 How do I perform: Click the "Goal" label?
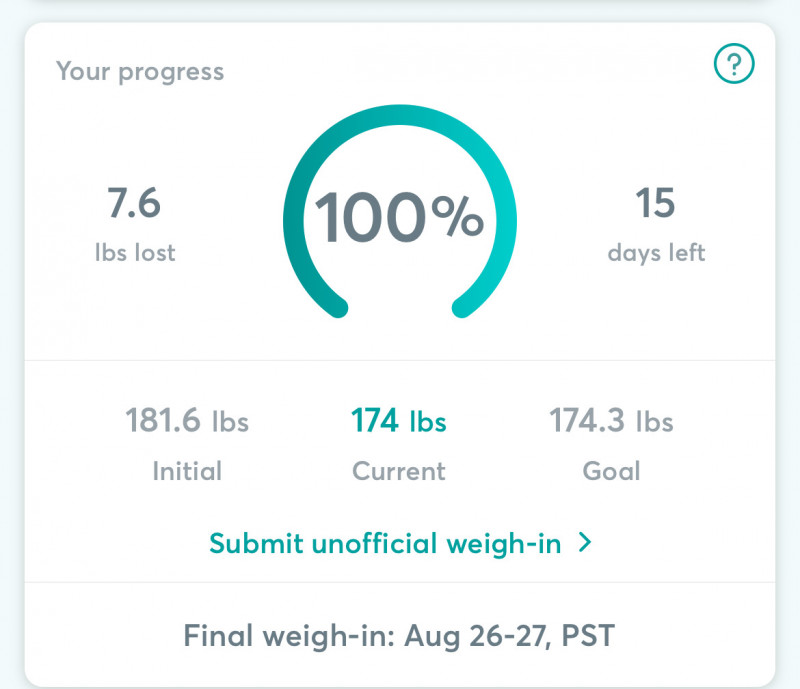point(611,470)
